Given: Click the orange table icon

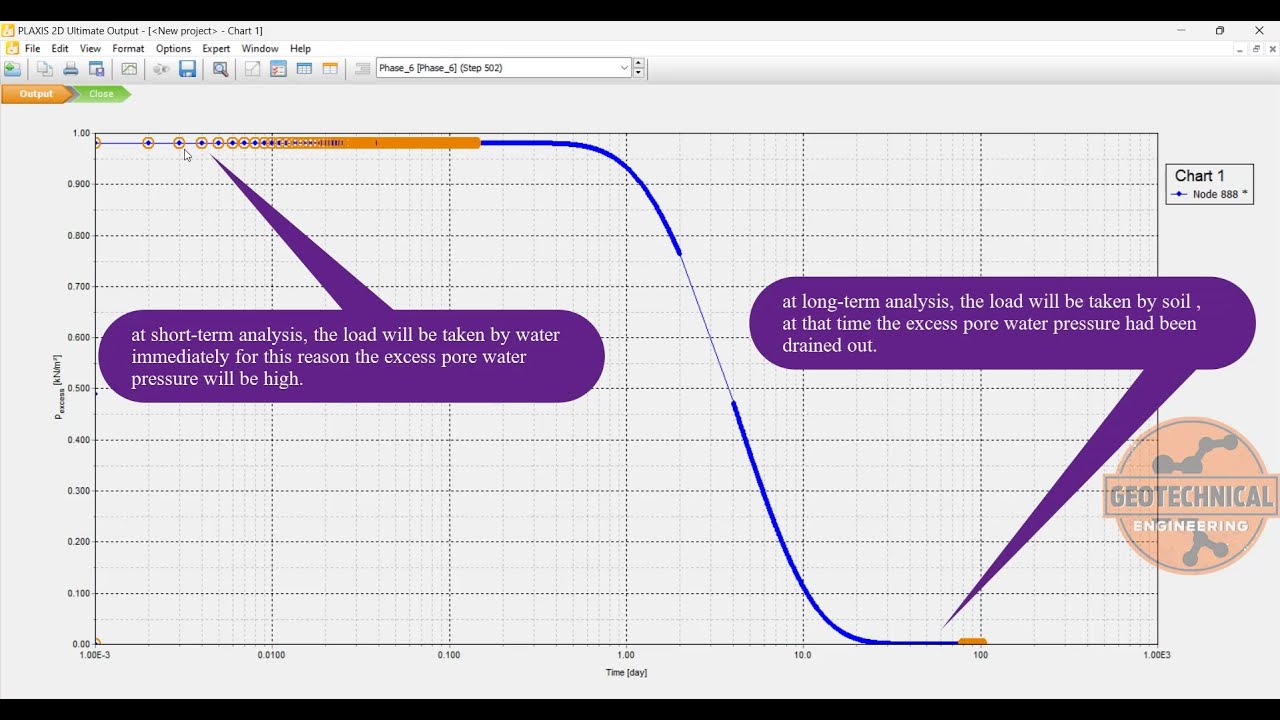Looking at the screenshot, I should [x=330, y=69].
